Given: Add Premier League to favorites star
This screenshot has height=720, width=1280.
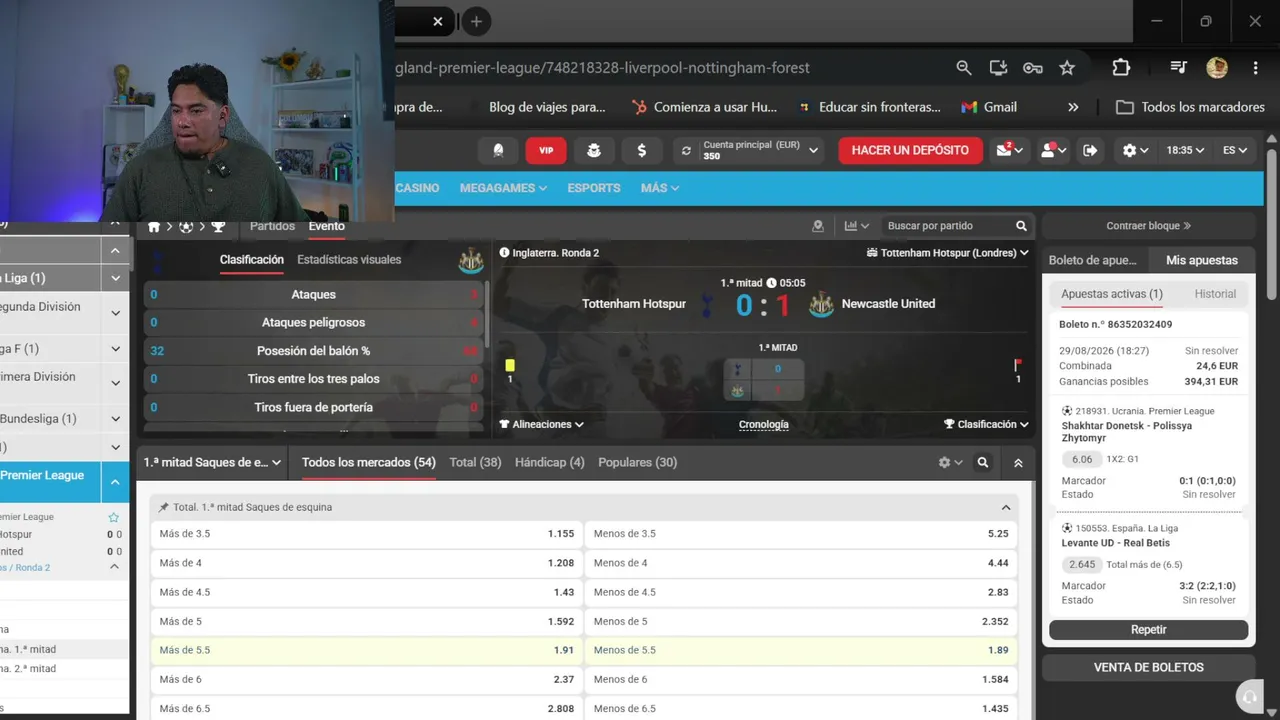Looking at the screenshot, I should [x=113, y=517].
